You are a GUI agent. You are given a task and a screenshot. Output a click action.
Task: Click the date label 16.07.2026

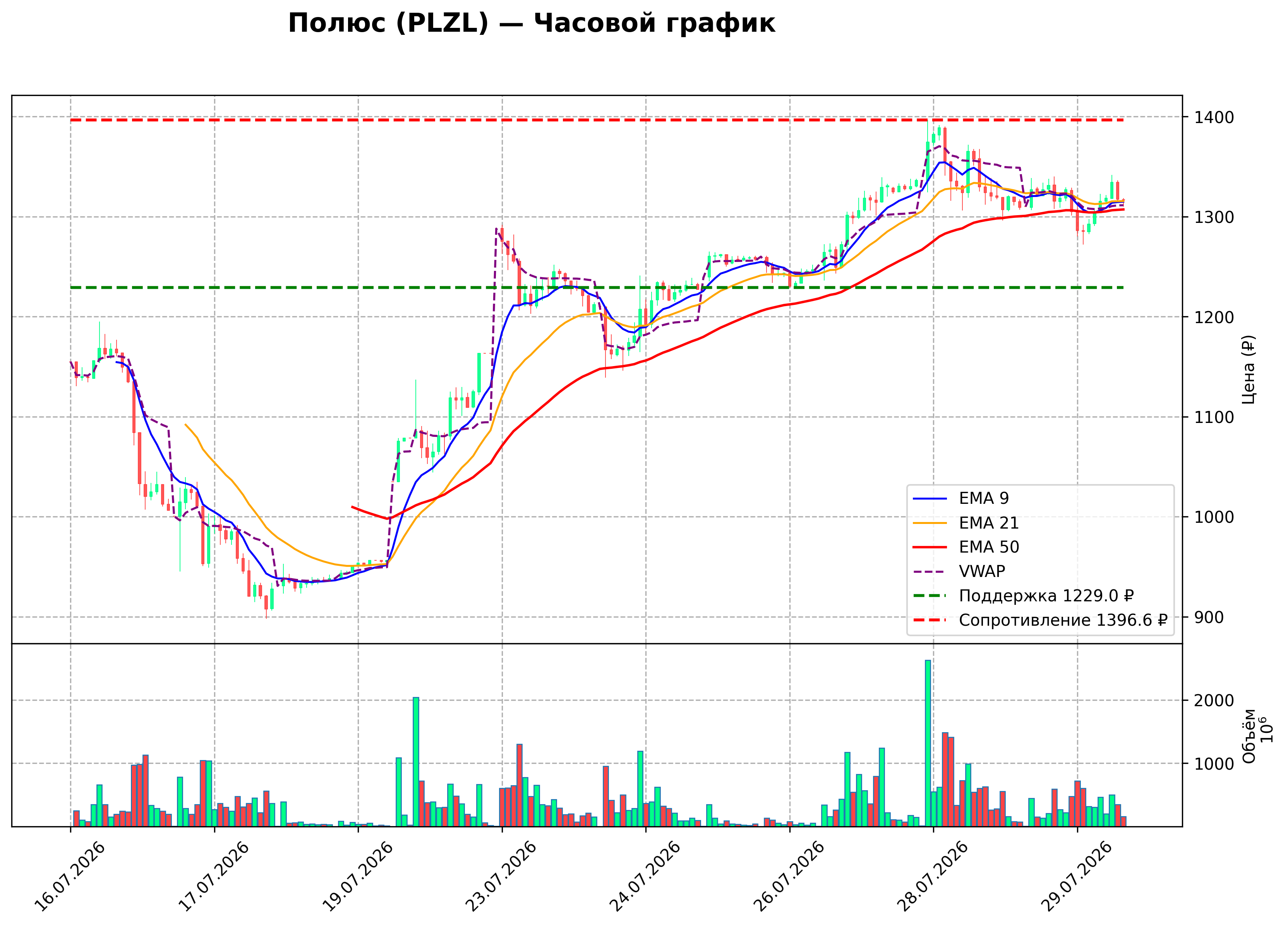pyautogui.click(x=70, y=876)
